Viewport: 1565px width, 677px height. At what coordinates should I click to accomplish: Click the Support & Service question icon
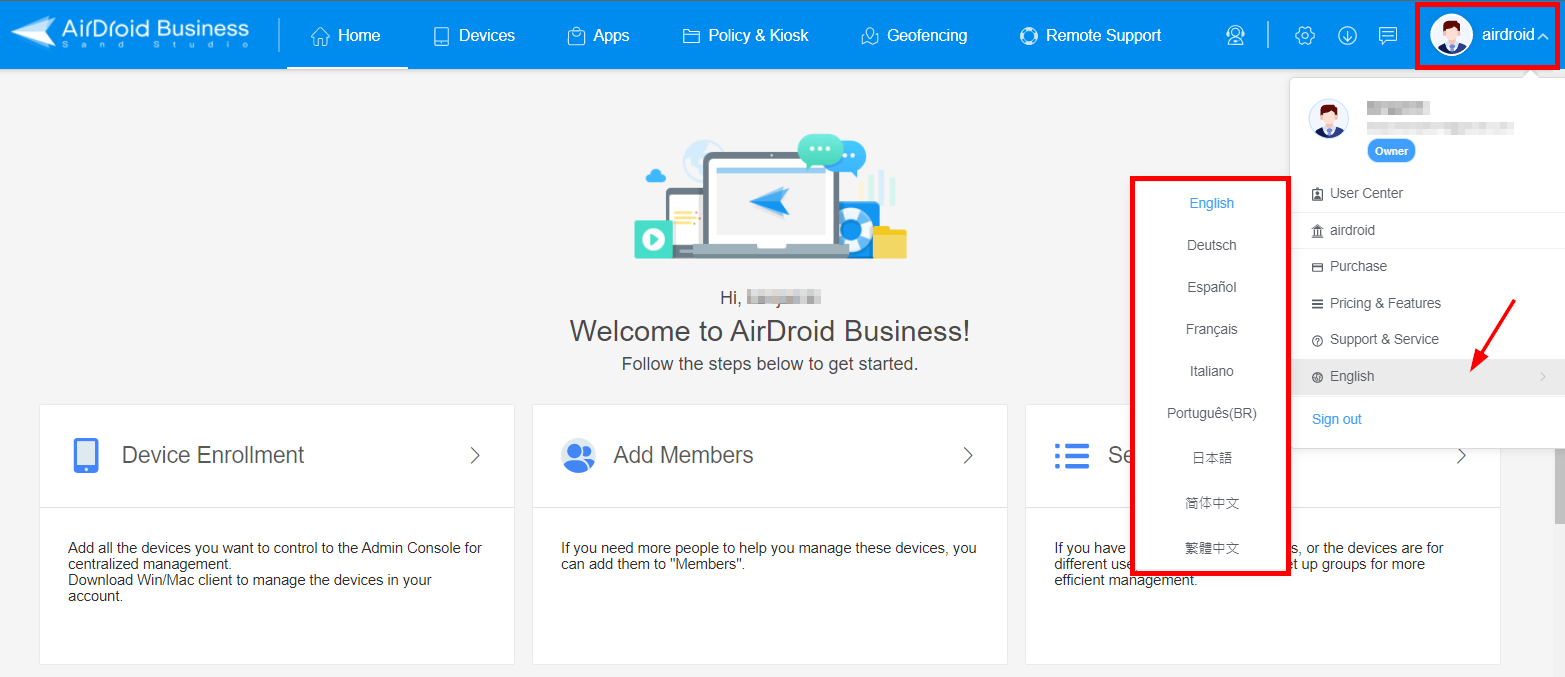click(x=1318, y=340)
